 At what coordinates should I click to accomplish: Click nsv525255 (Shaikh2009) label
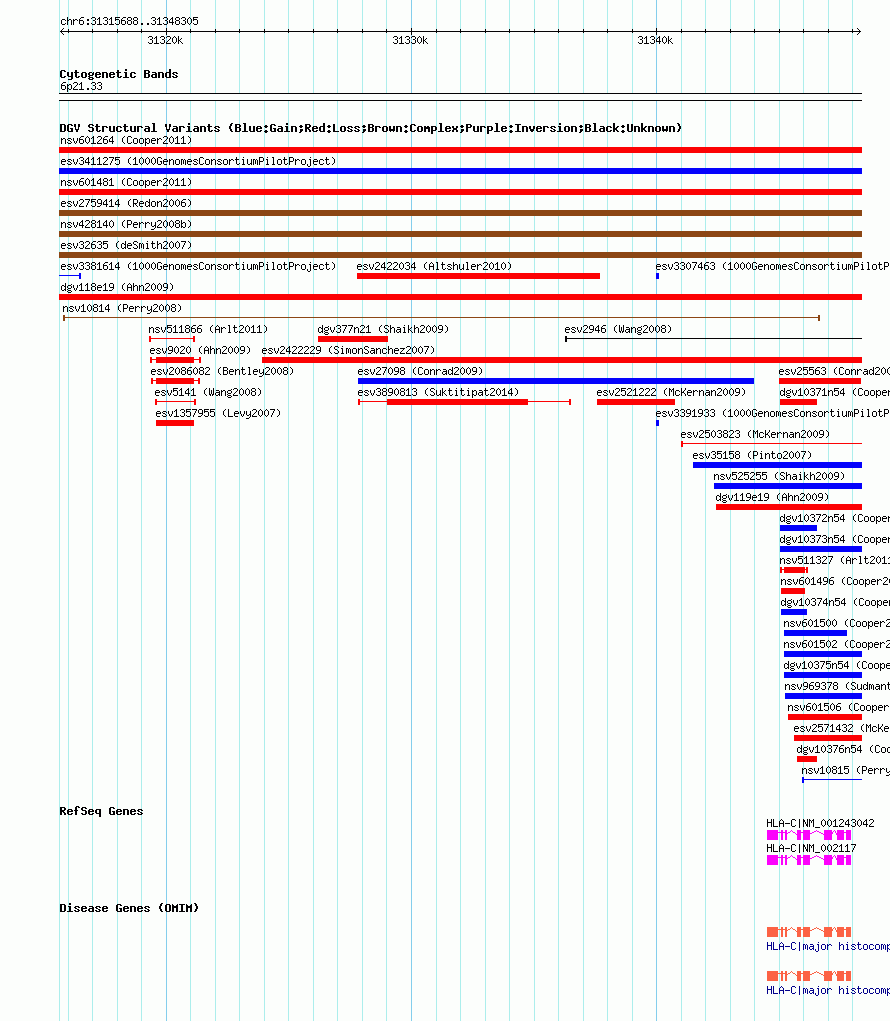(779, 476)
